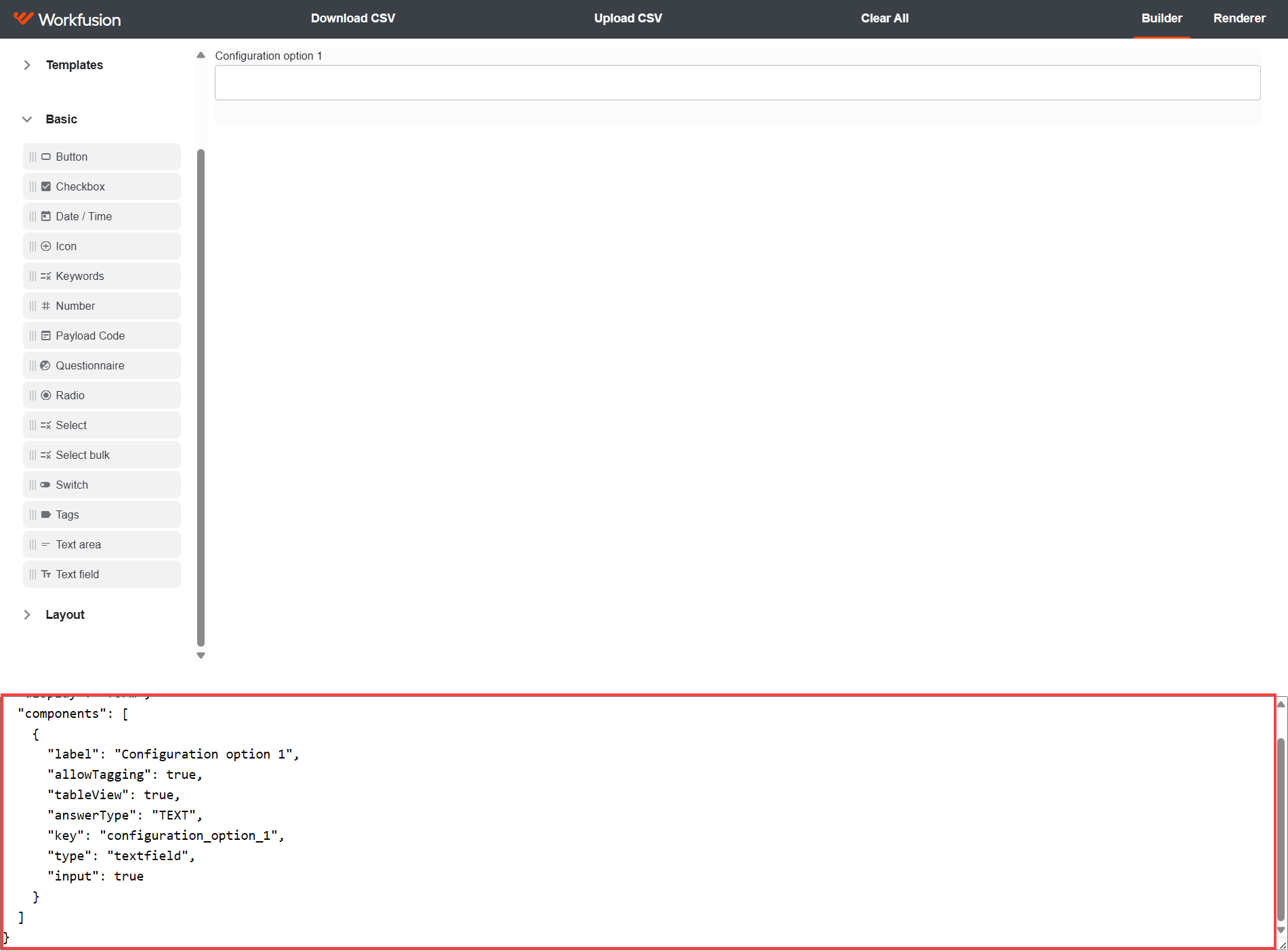Select the Text area component label
The width and height of the screenshot is (1288, 951).
click(x=79, y=544)
